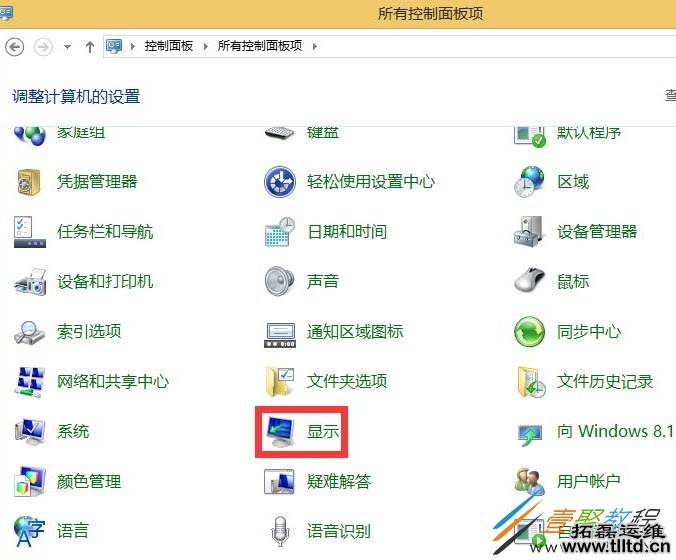This screenshot has width=676, height=560.
Task: Go up one level with the Up arrow
Action: pyautogui.click(x=90, y=47)
